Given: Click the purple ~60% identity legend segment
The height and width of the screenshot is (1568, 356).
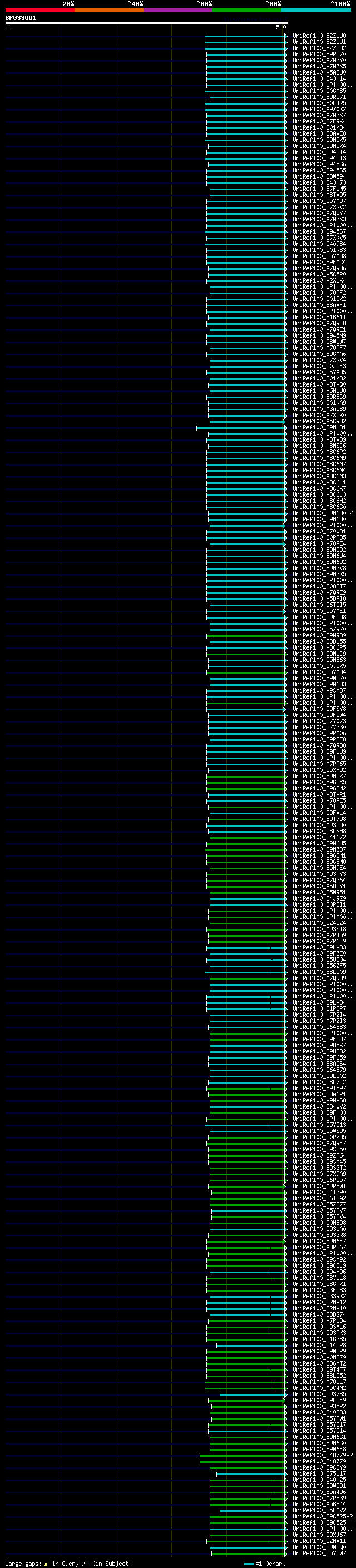Looking at the screenshot, I should pos(179,10).
